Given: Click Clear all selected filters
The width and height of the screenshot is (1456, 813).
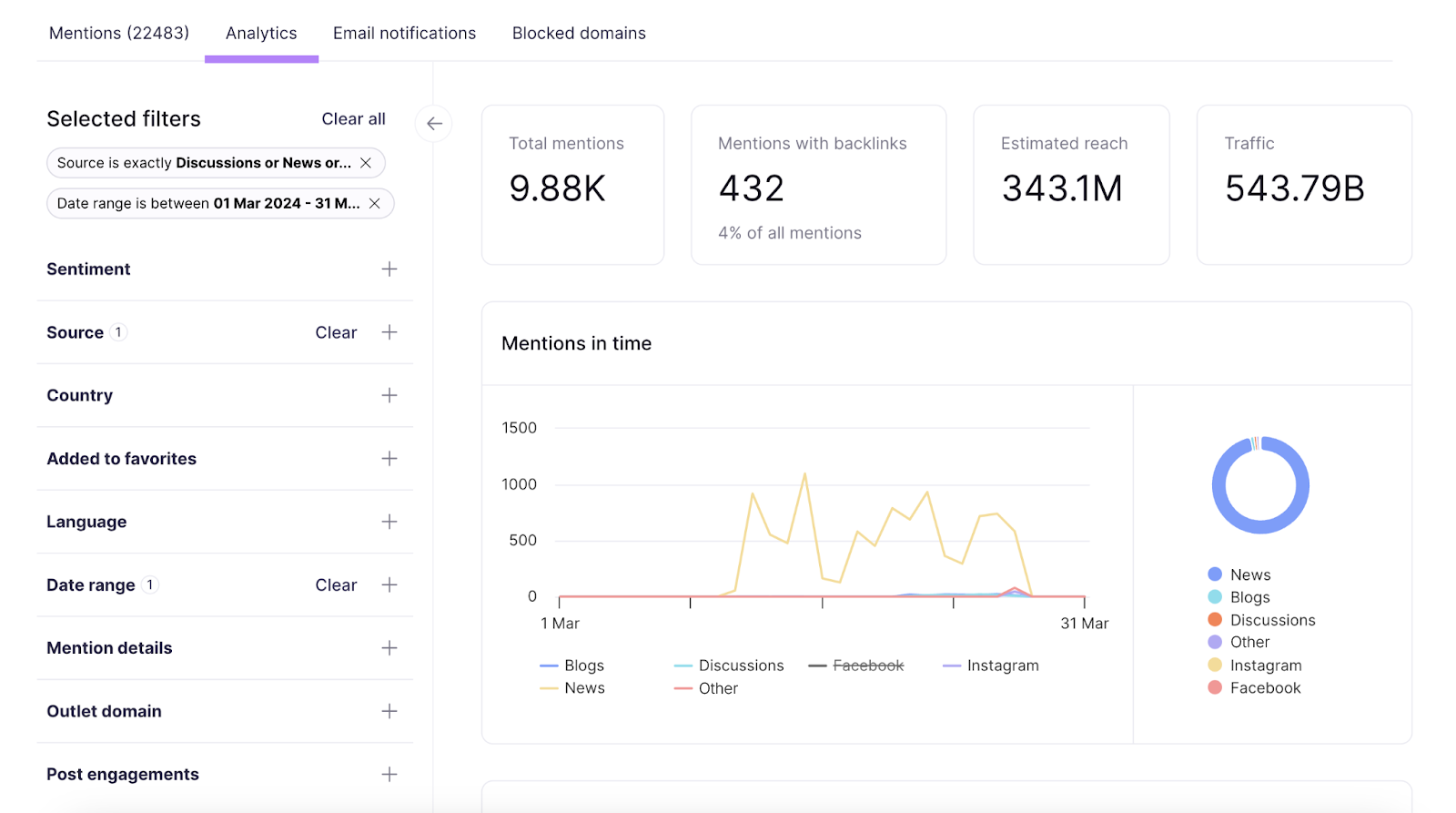Looking at the screenshot, I should (353, 119).
